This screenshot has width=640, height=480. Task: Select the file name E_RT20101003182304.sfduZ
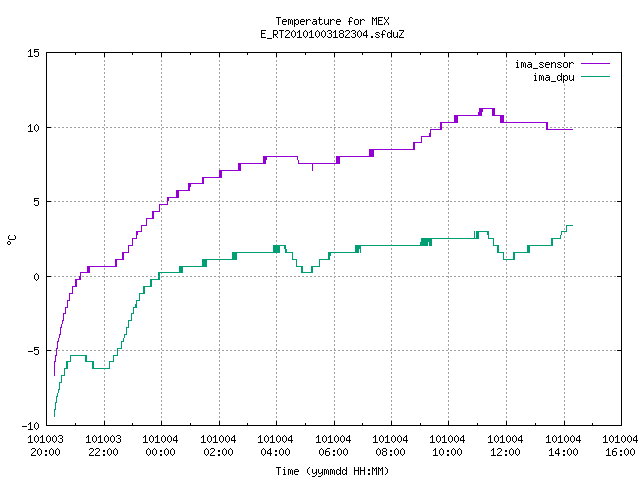[x=332, y=34]
